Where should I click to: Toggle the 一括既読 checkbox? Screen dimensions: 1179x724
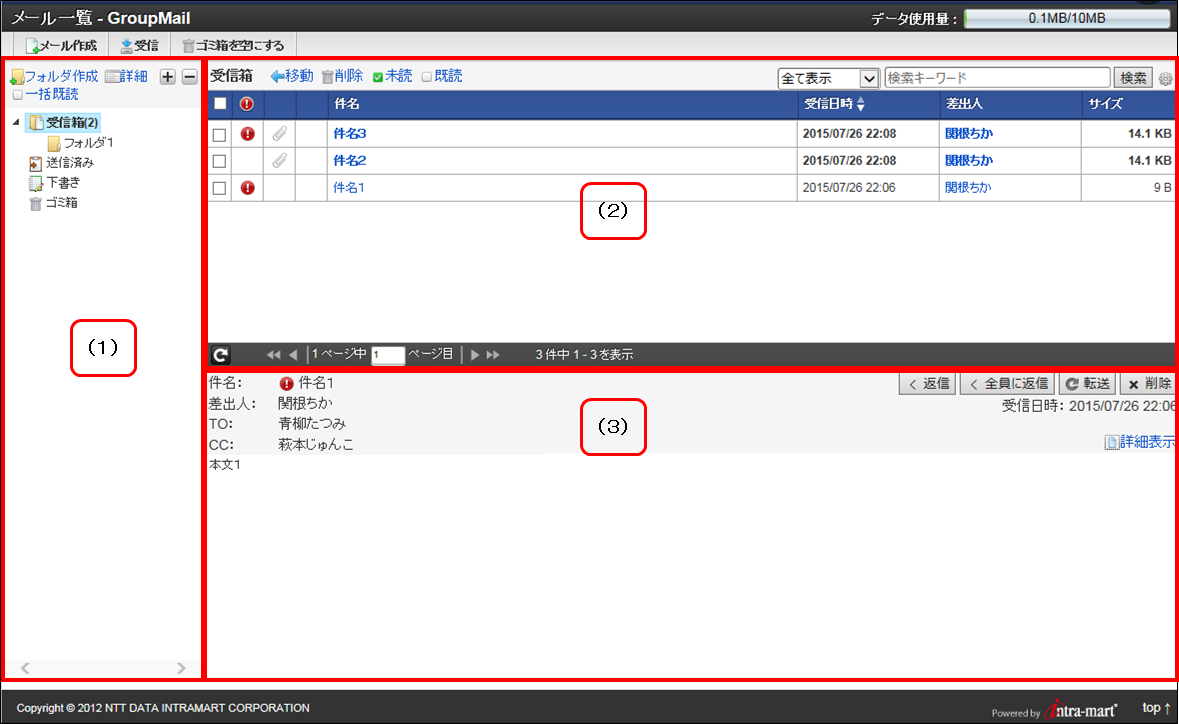pyautogui.click(x=17, y=95)
